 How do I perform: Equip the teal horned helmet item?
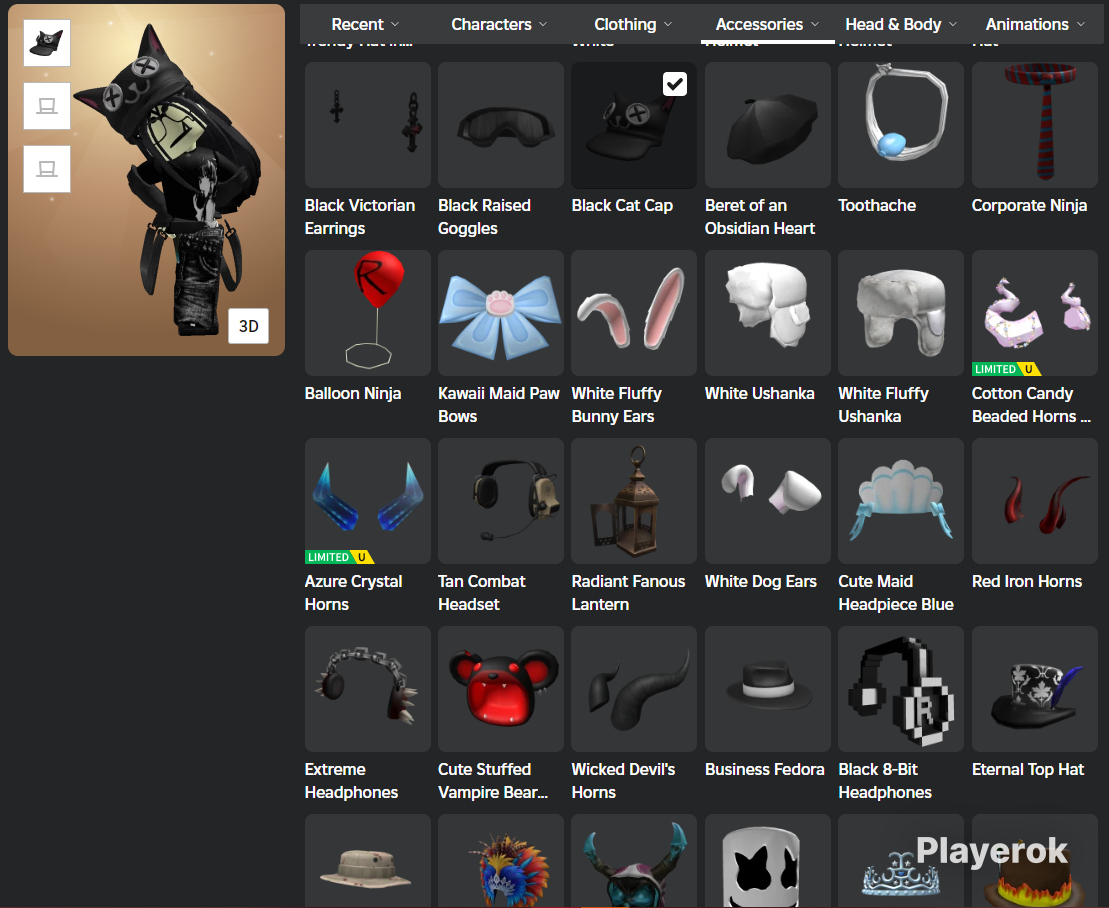[x=634, y=861]
